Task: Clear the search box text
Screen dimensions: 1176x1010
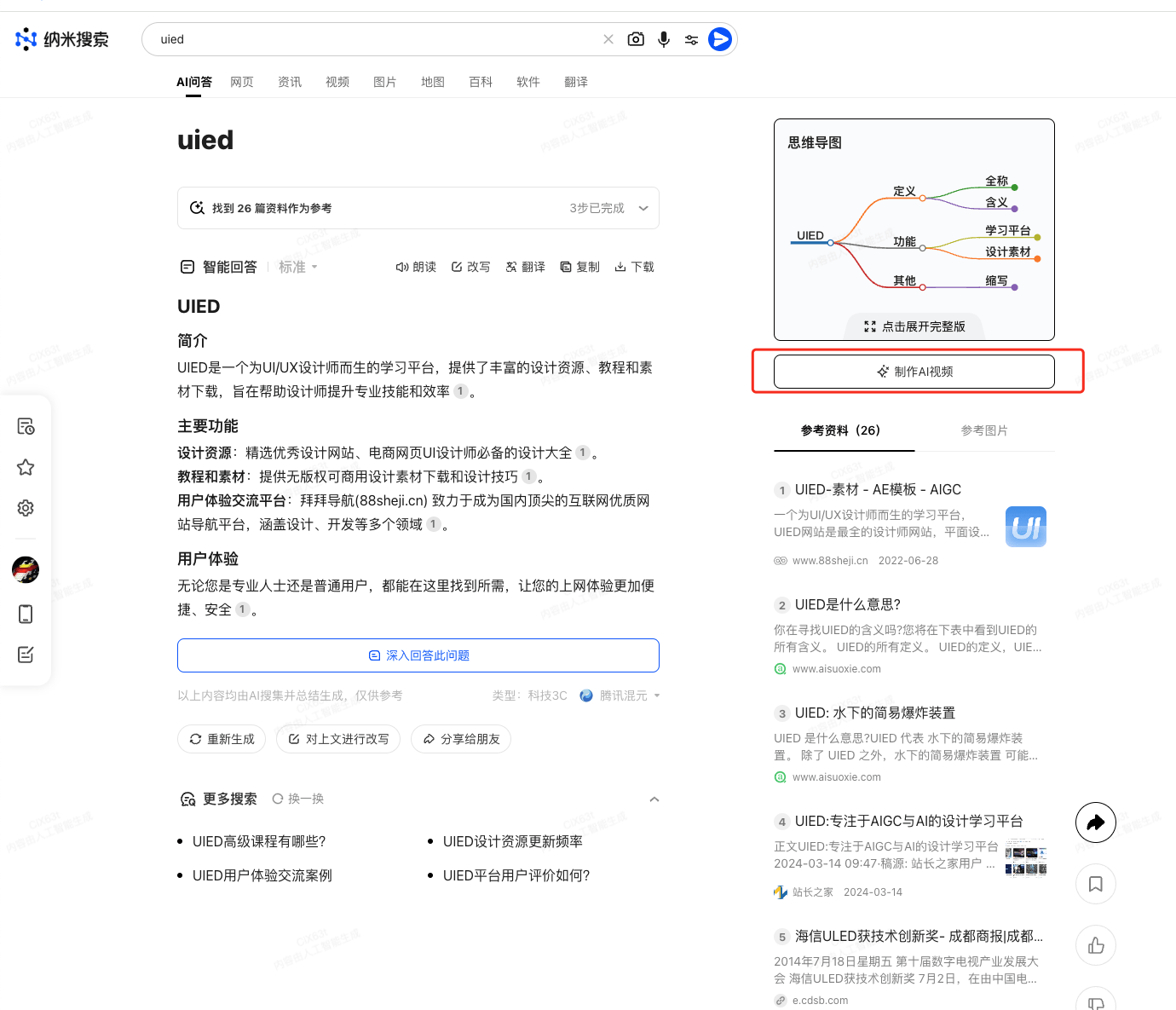Action: coord(608,39)
